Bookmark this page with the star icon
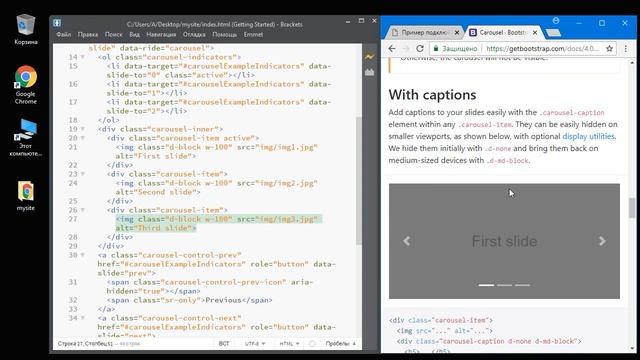This screenshot has height=360, width=640. point(609,49)
